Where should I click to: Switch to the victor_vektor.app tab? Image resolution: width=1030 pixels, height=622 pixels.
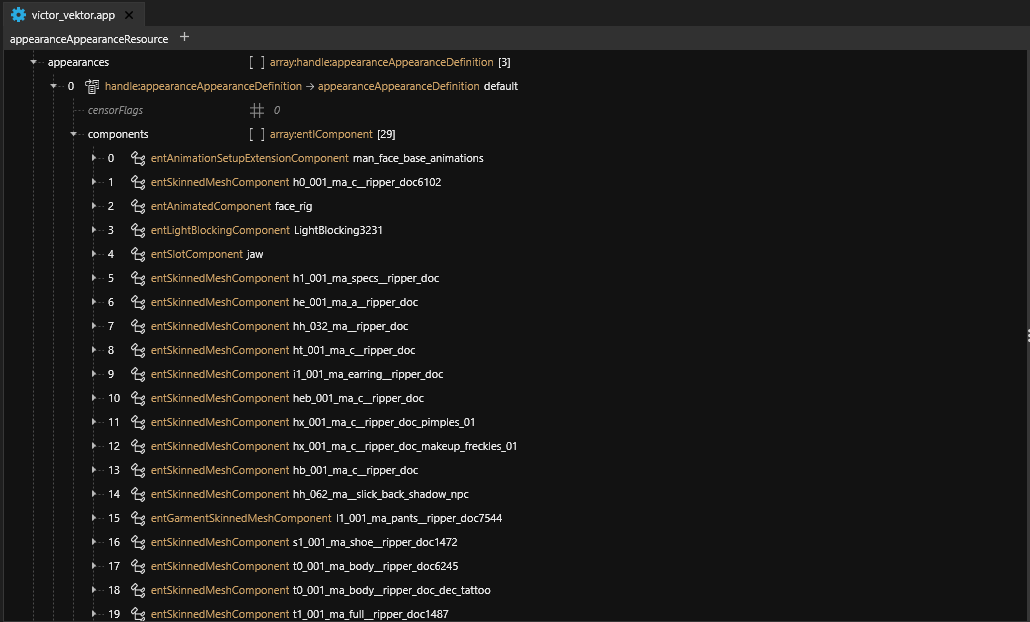pyautogui.click(x=73, y=15)
